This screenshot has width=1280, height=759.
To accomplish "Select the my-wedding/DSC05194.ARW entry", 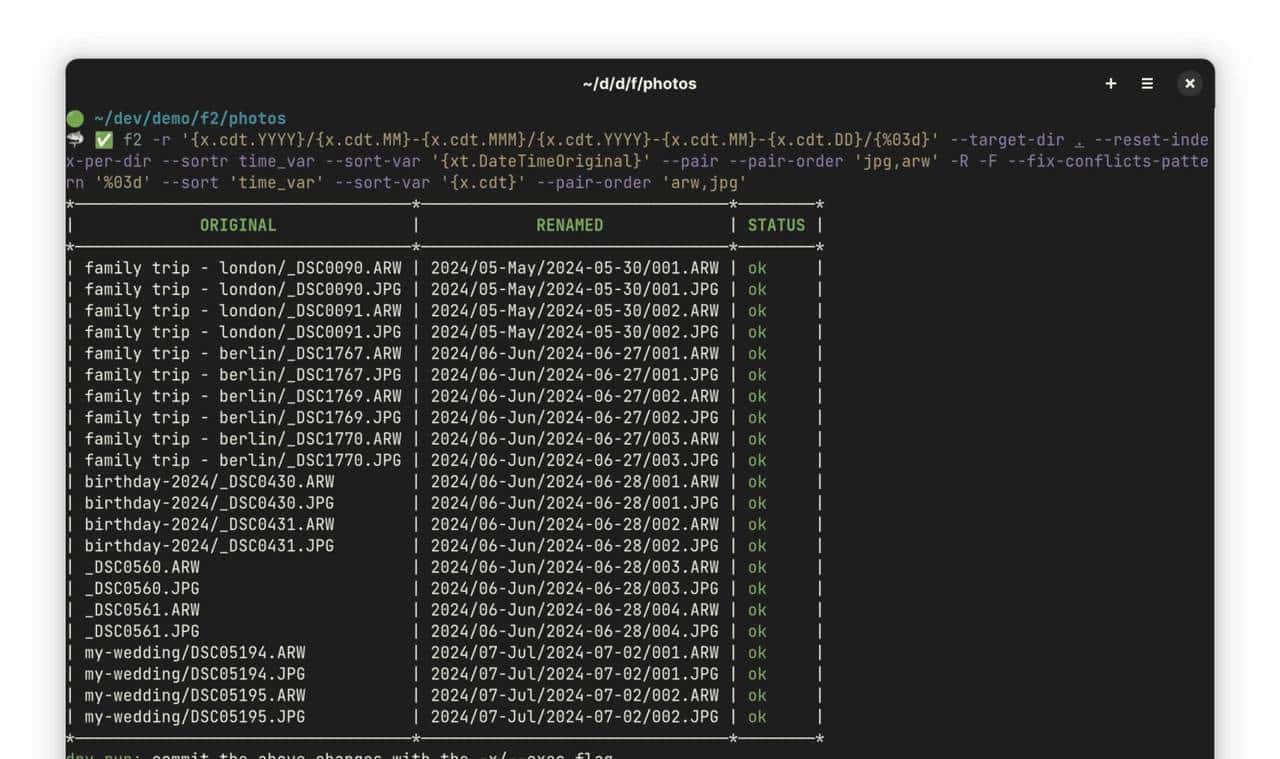I will point(195,653).
